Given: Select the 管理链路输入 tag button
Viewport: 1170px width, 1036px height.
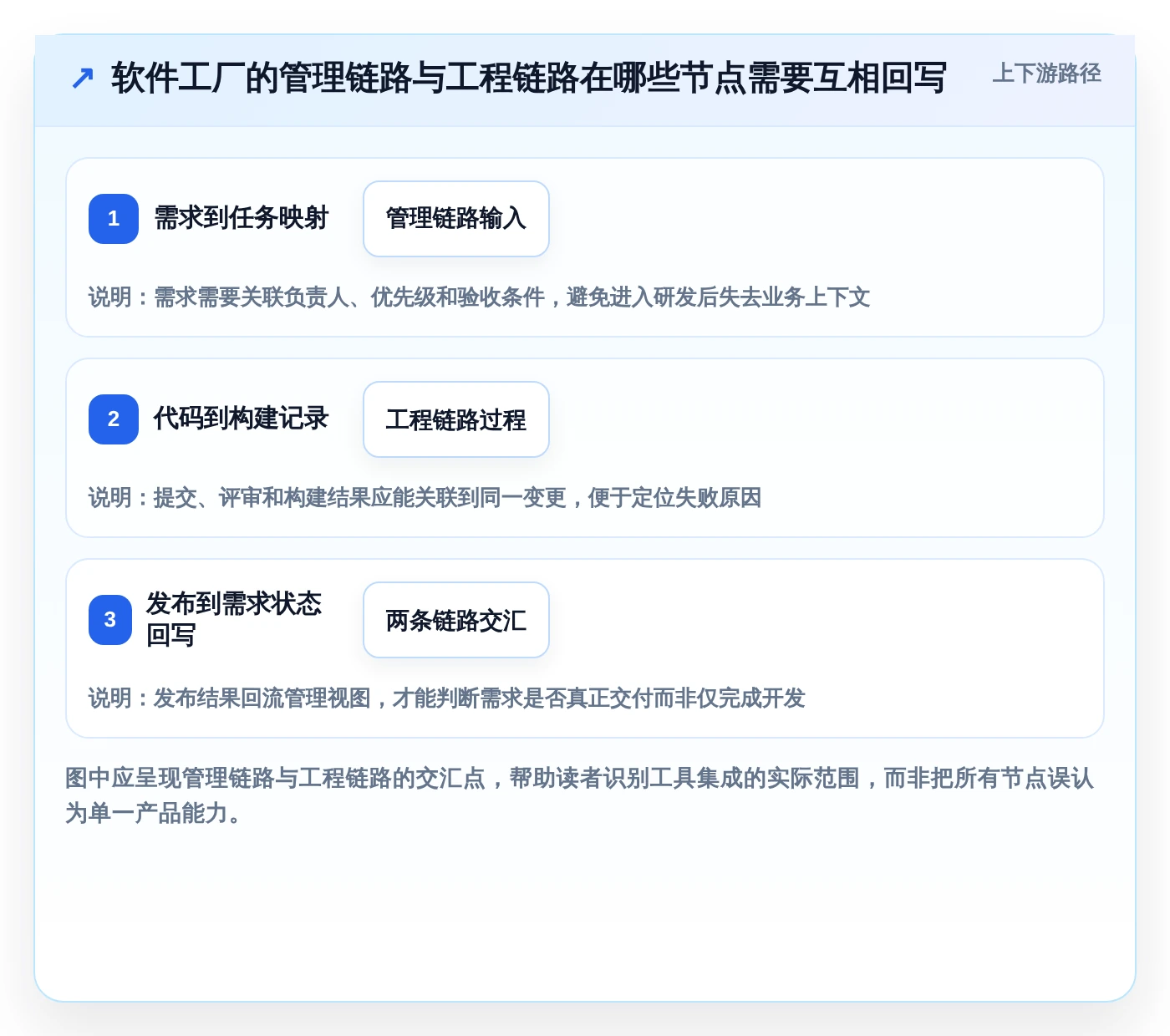Looking at the screenshot, I should point(456,219).
